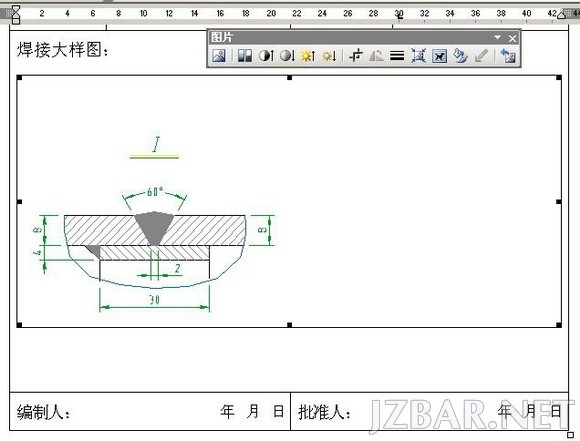The image size is (580, 441).
Task: Expand the Picture toolbar options arrow
Action: [498, 37]
